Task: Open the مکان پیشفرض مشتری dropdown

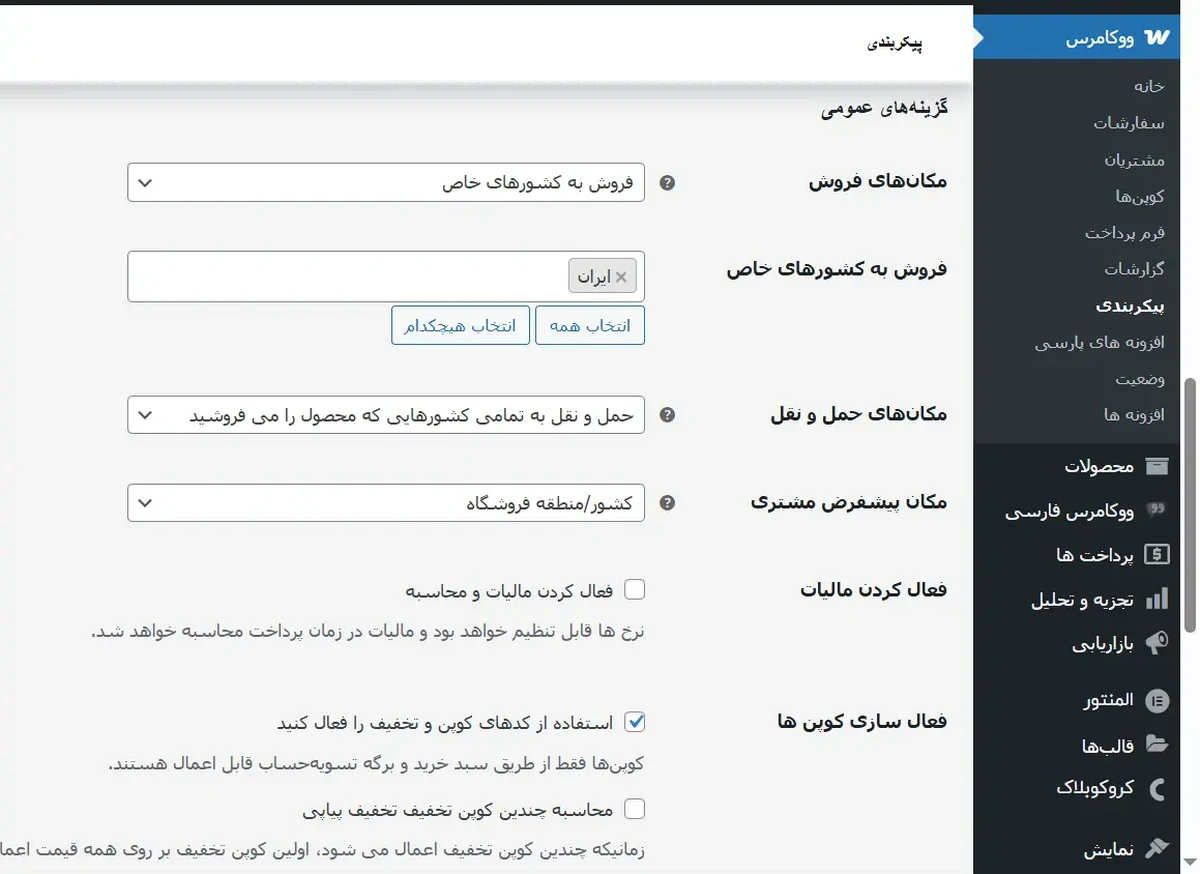Action: point(386,503)
